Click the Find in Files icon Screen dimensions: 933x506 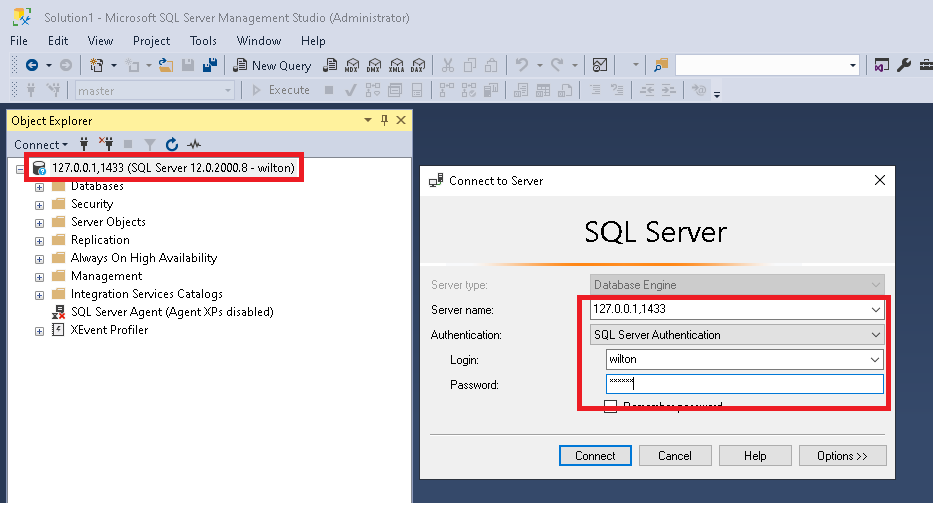coord(661,65)
